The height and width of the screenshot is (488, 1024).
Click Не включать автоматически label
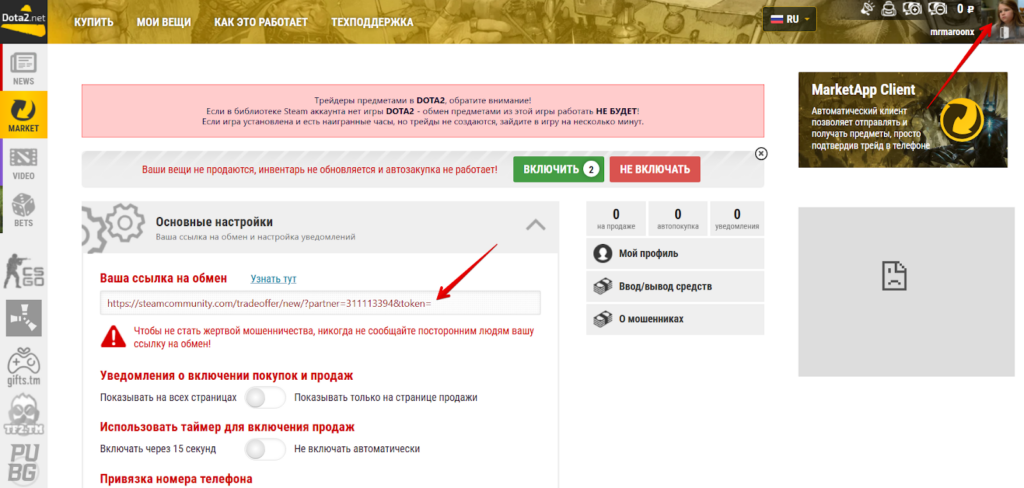coord(357,449)
